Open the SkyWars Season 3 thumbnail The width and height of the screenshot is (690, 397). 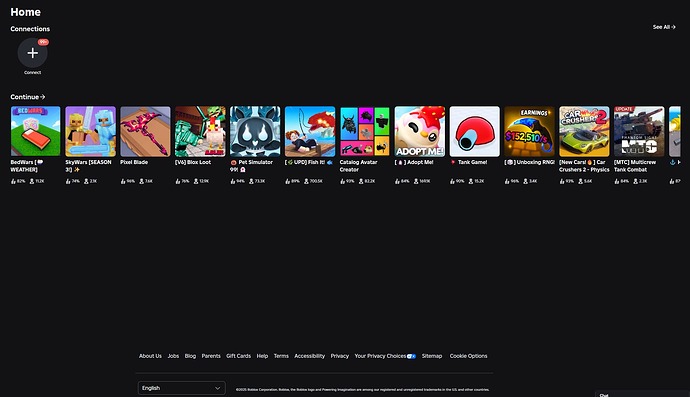click(91, 131)
